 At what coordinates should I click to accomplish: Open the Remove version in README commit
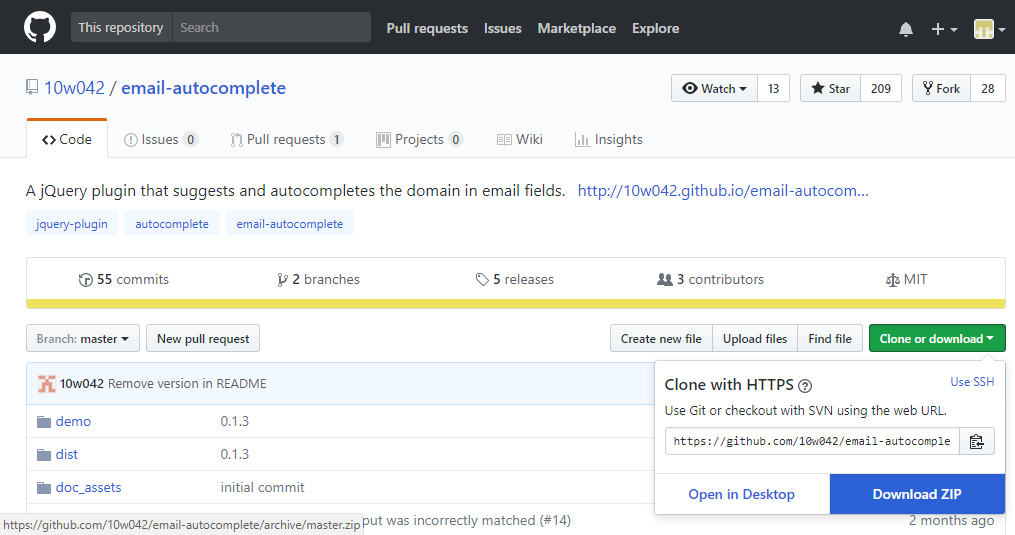tap(187, 383)
